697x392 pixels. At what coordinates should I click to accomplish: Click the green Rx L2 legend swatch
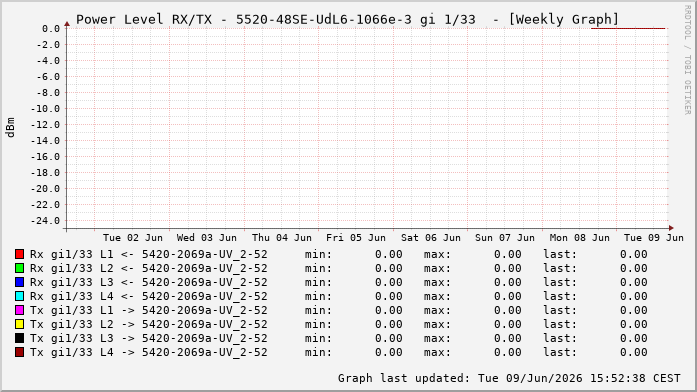point(19,268)
